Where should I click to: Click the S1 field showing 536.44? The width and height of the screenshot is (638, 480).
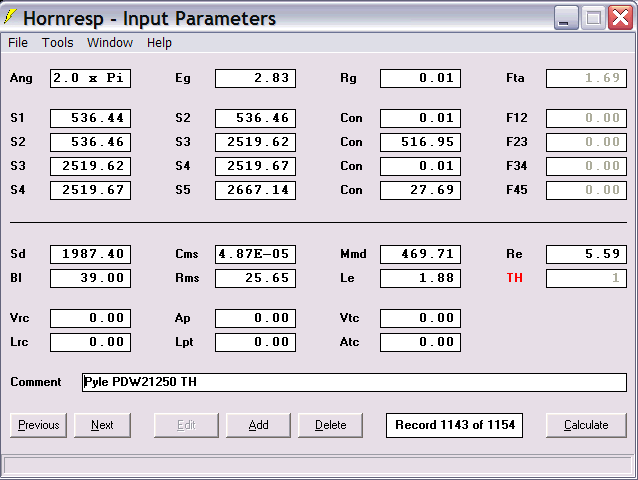click(90, 118)
